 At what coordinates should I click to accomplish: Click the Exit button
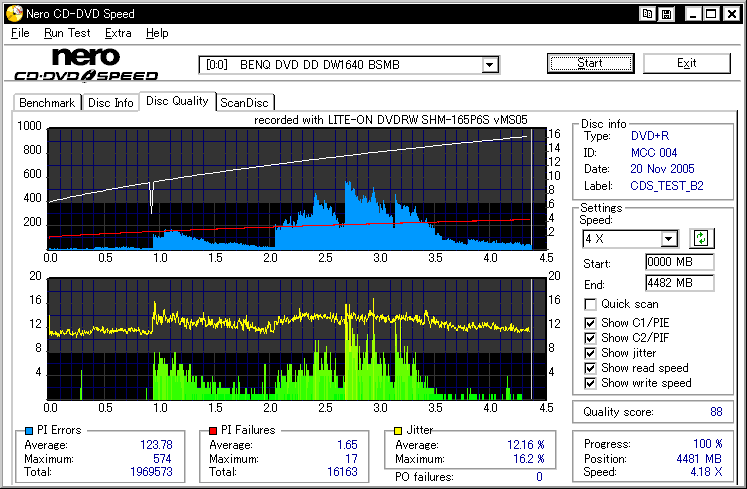(686, 63)
